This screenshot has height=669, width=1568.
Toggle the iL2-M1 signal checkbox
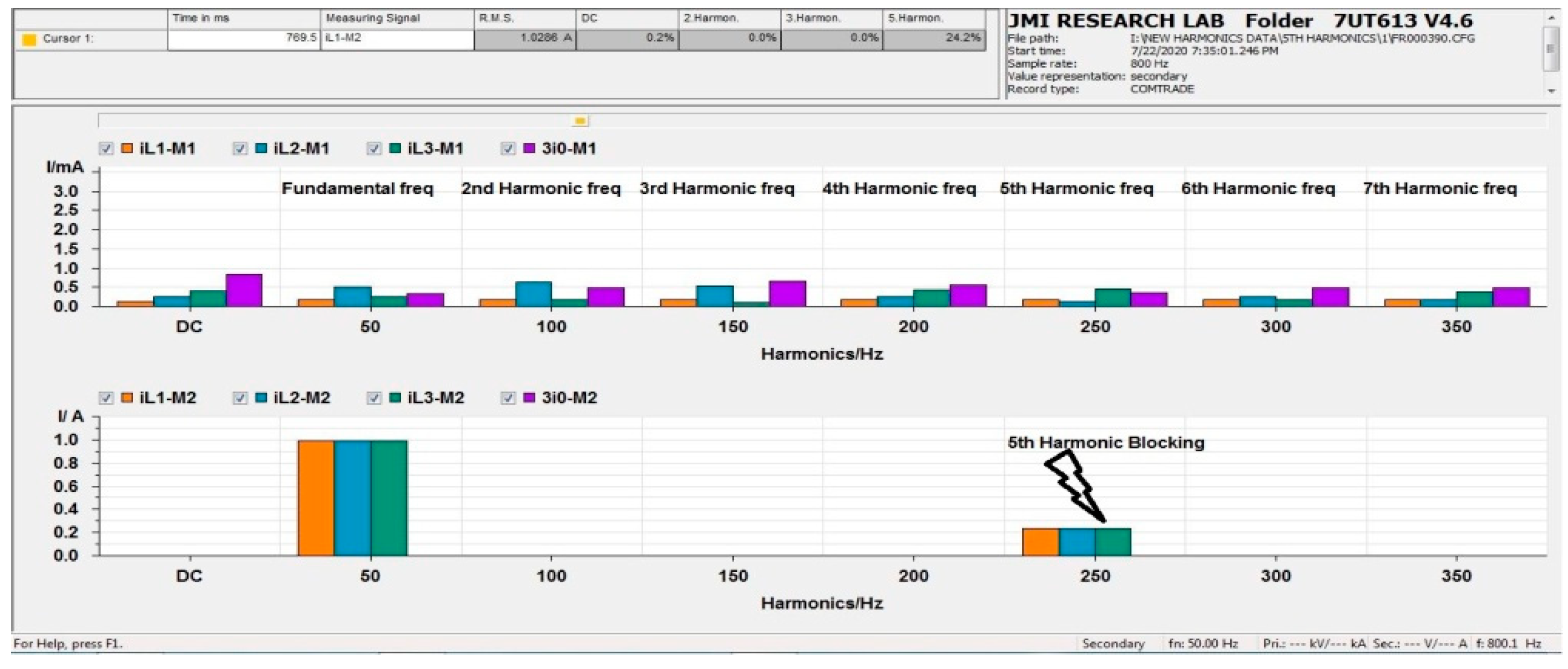tap(240, 149)
